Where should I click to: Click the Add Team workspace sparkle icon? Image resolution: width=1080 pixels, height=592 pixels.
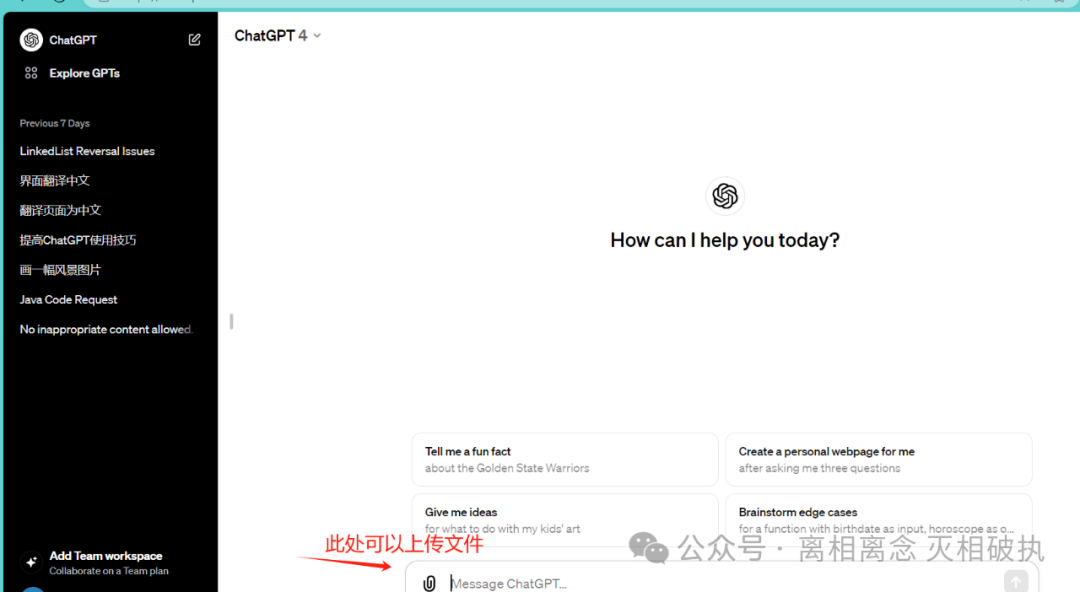click(x=31, y=562)
